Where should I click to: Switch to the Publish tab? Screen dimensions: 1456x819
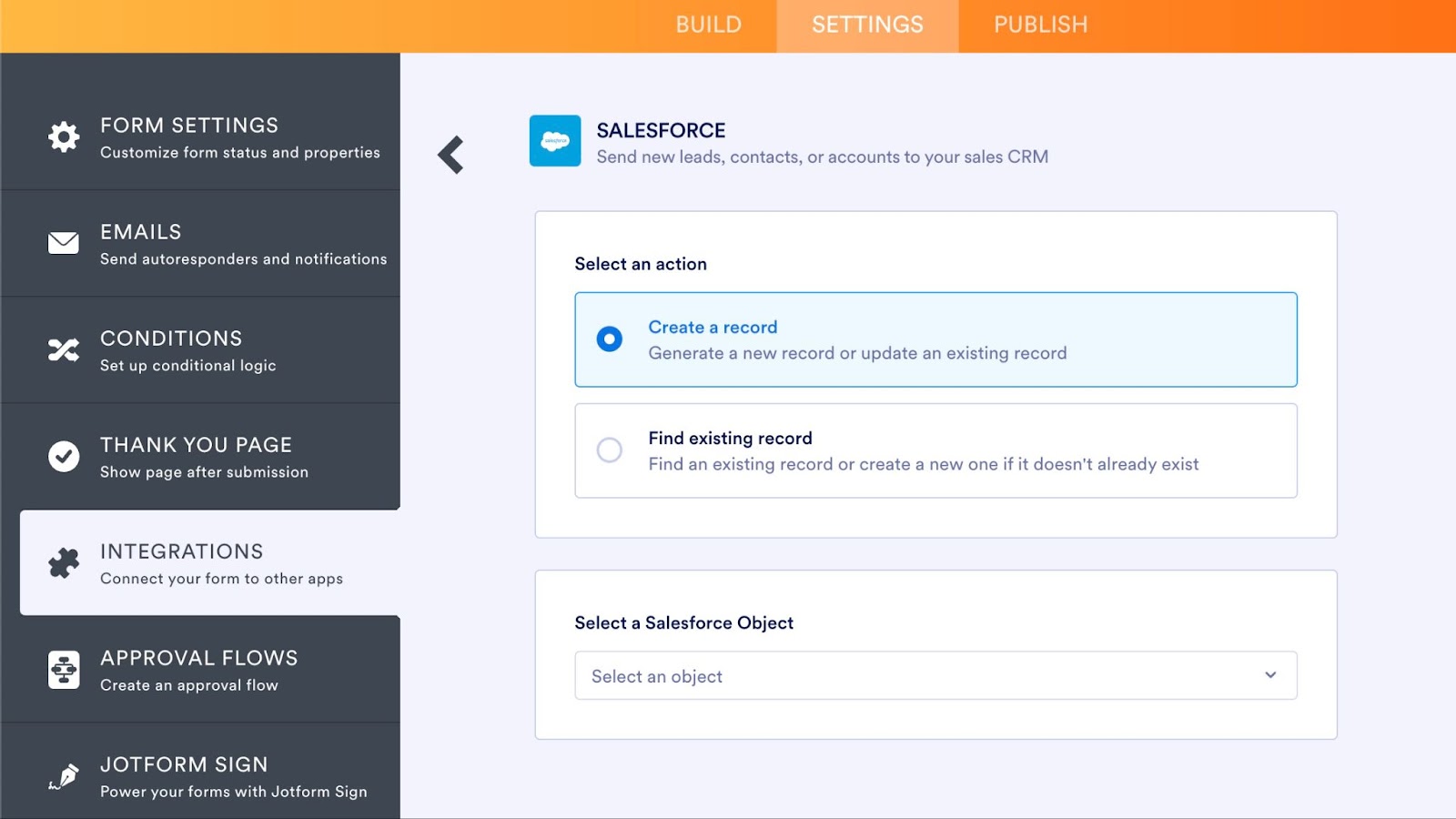(1040, 25)
